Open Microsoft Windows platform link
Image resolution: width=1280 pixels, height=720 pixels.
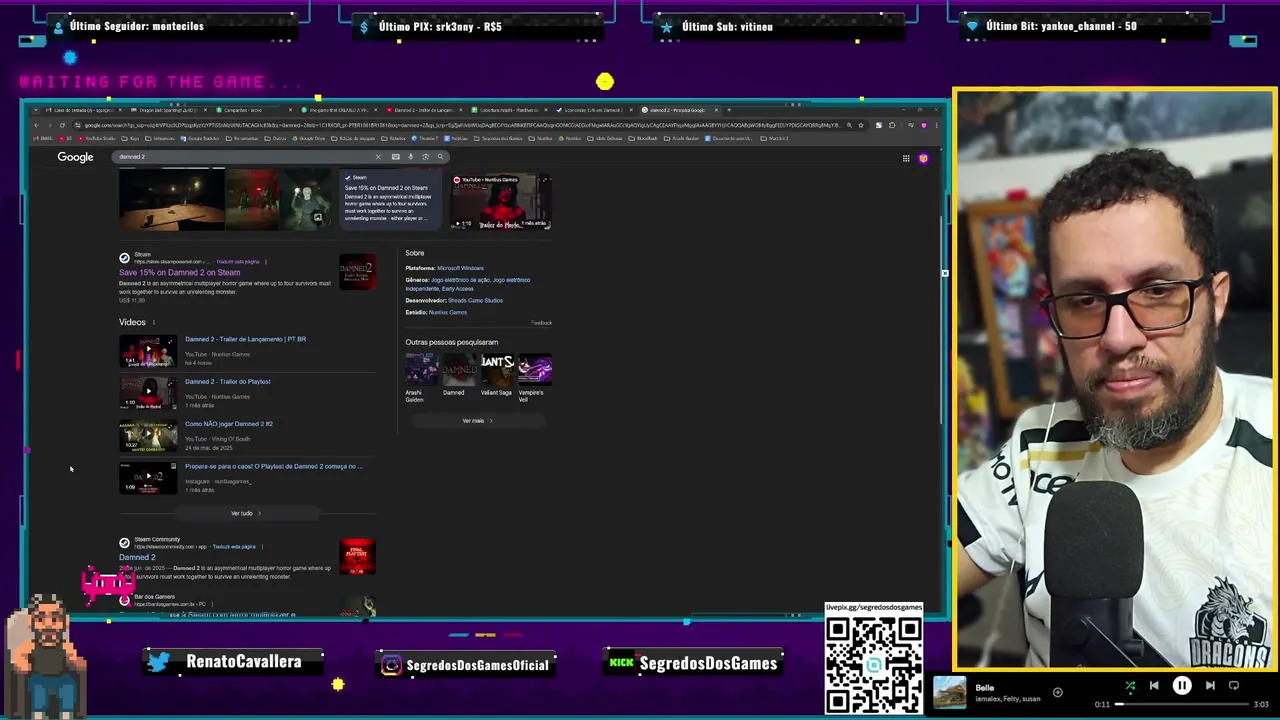point(460,268)
